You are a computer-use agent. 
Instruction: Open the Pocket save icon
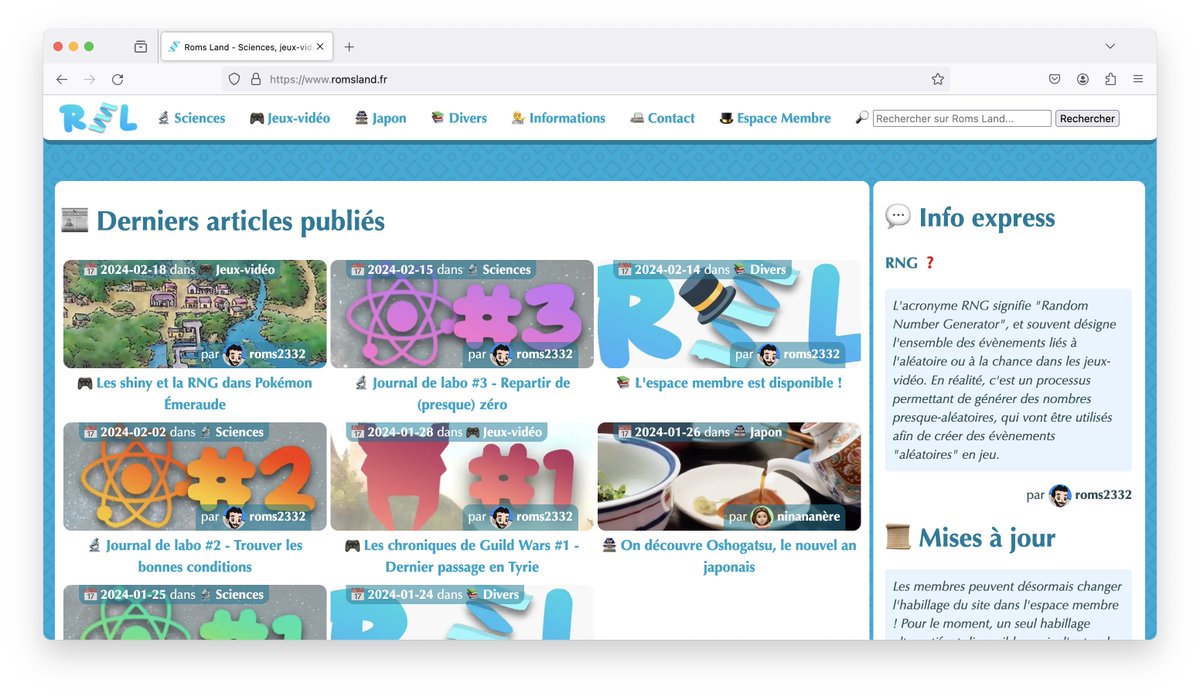tap(1055, 79)
